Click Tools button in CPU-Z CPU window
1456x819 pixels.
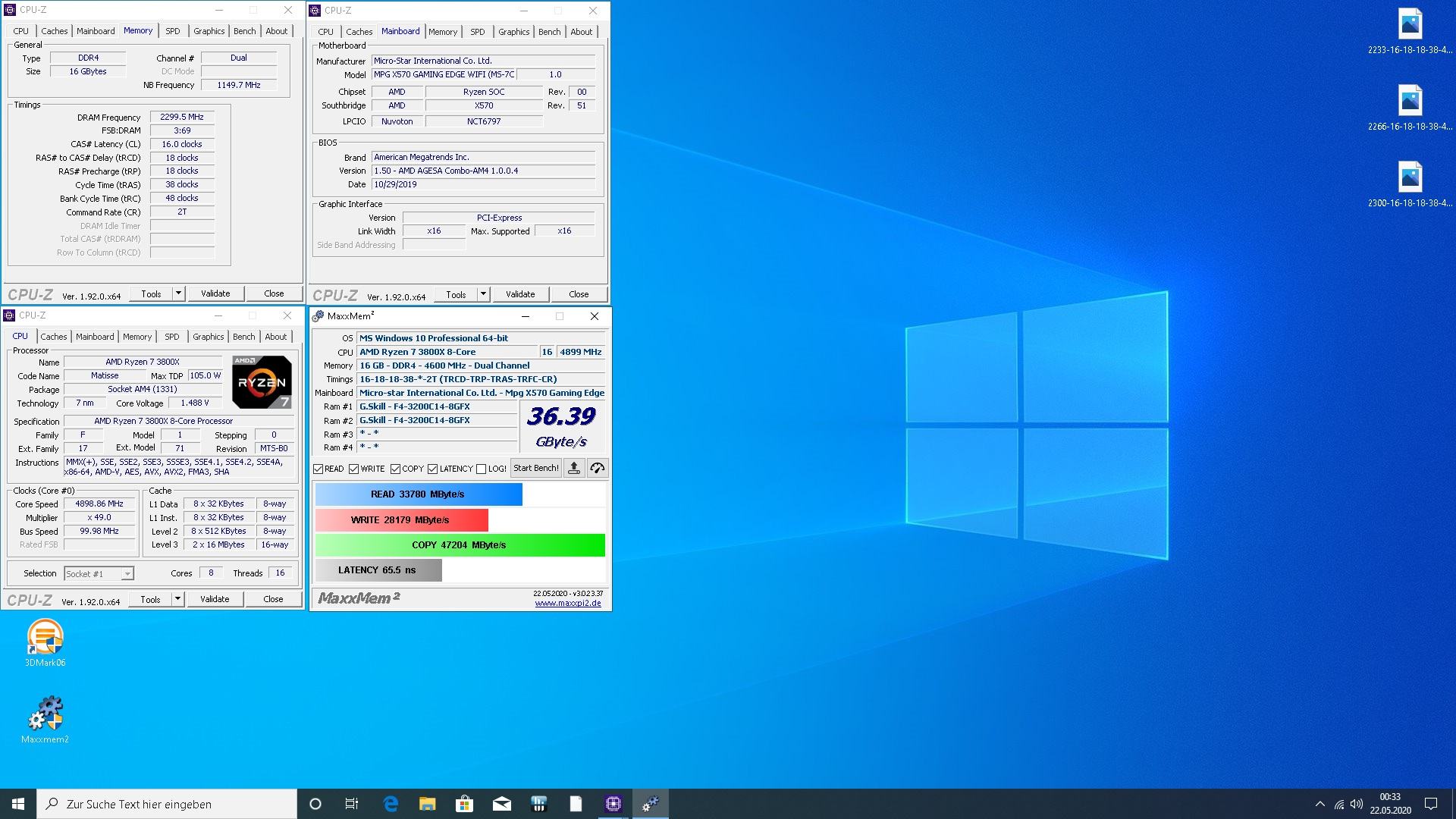[x=150, y=599]
